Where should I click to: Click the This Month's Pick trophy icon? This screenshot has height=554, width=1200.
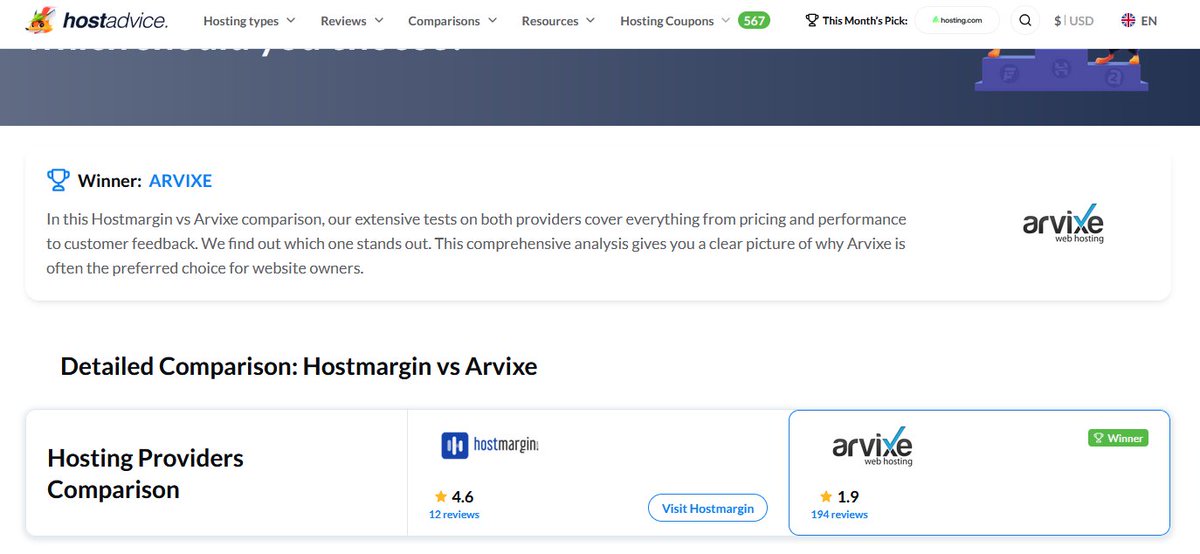pyautogui.click(x=812, y=20)
